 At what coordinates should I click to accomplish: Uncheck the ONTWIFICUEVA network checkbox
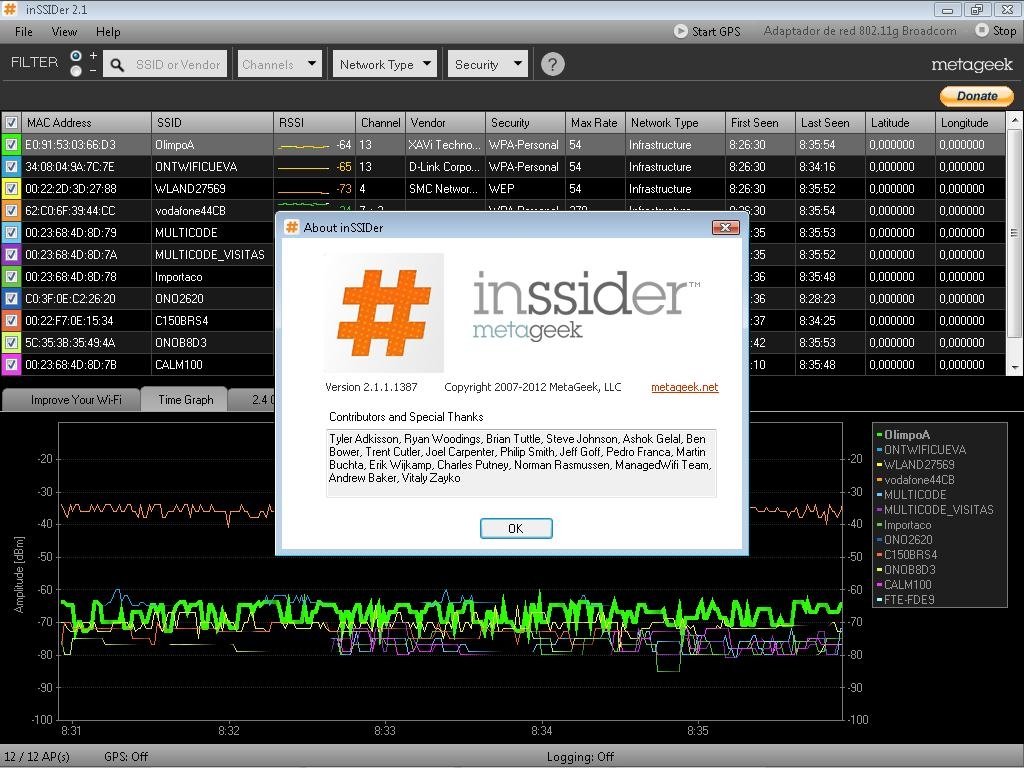[11, 167]
